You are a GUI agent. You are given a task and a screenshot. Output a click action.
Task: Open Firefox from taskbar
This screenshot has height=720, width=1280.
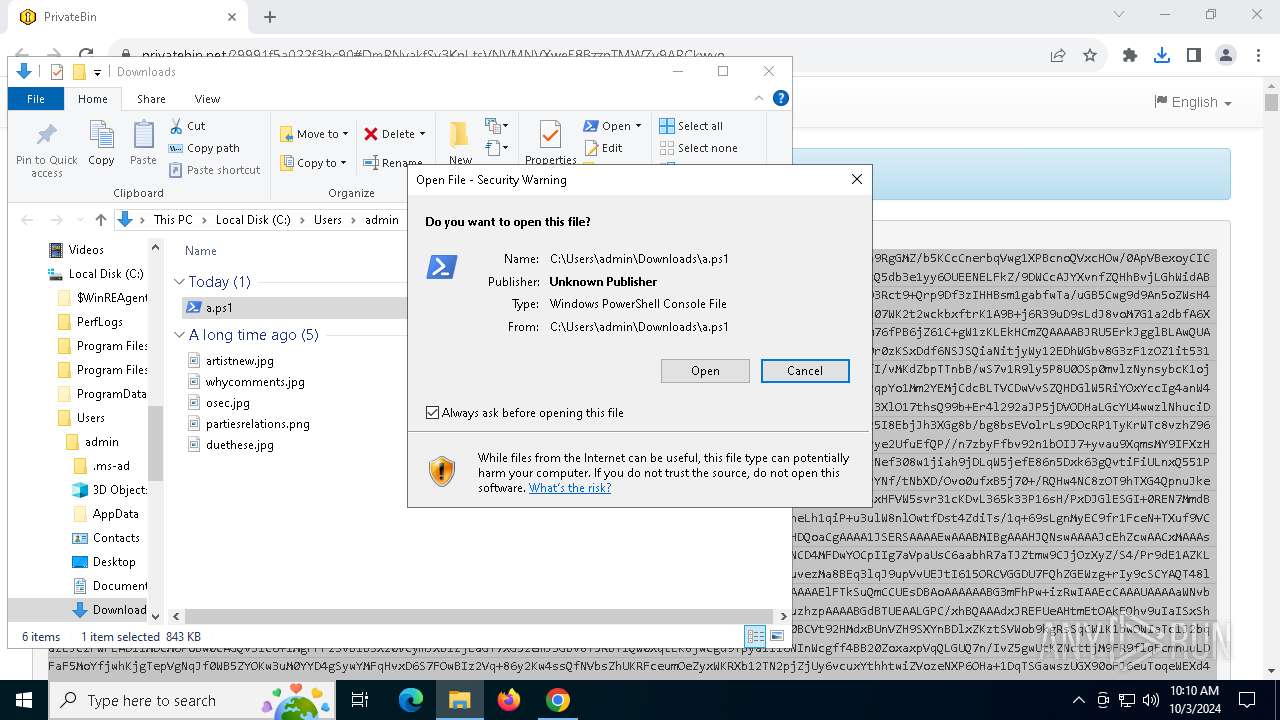point(509,700)
